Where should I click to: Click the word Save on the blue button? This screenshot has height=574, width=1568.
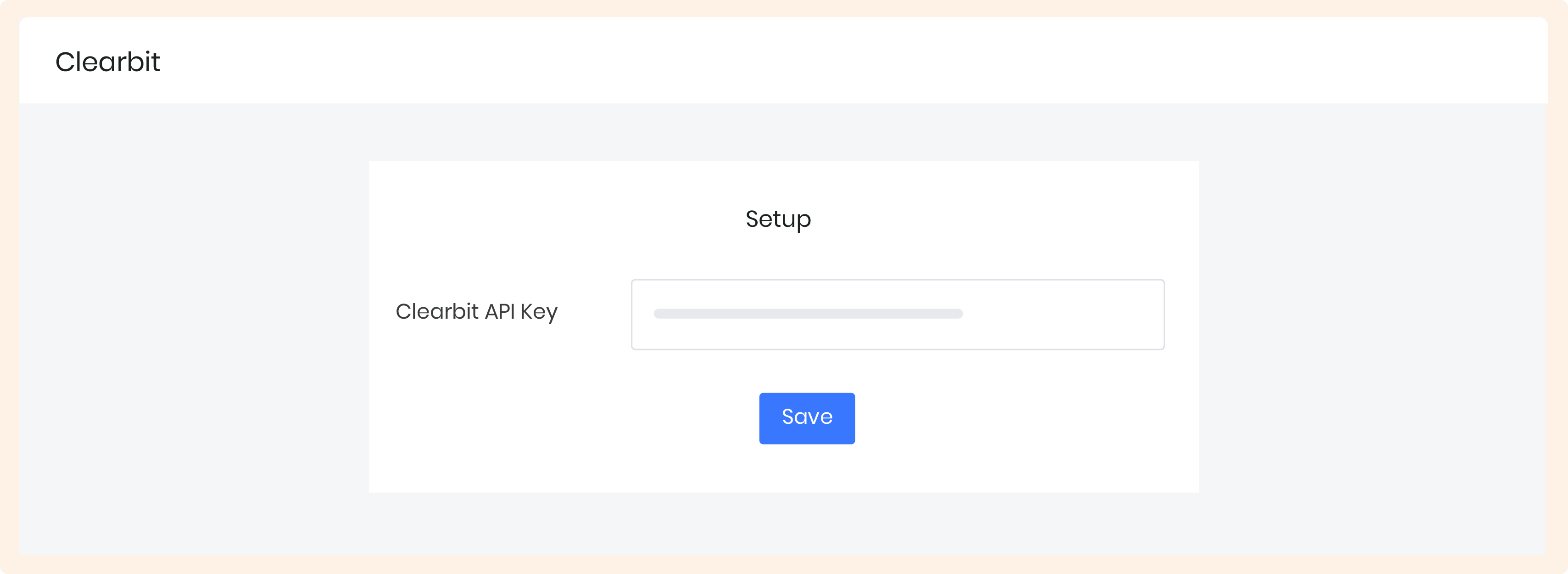pyautogui.click(x=807, y=417)
